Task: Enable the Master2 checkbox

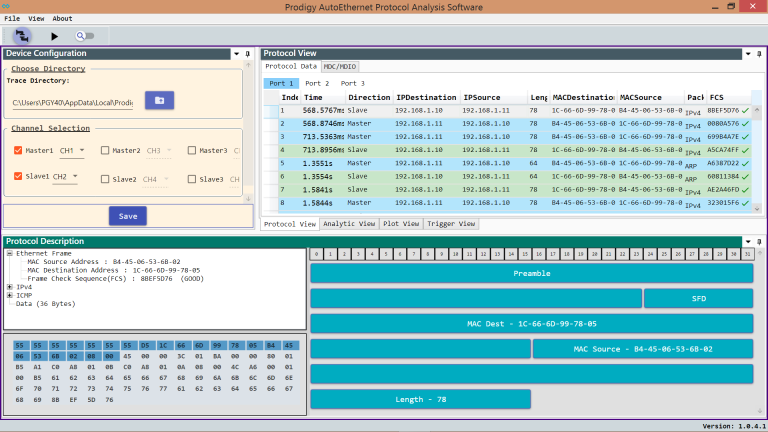Action: (x=105, y=150)
